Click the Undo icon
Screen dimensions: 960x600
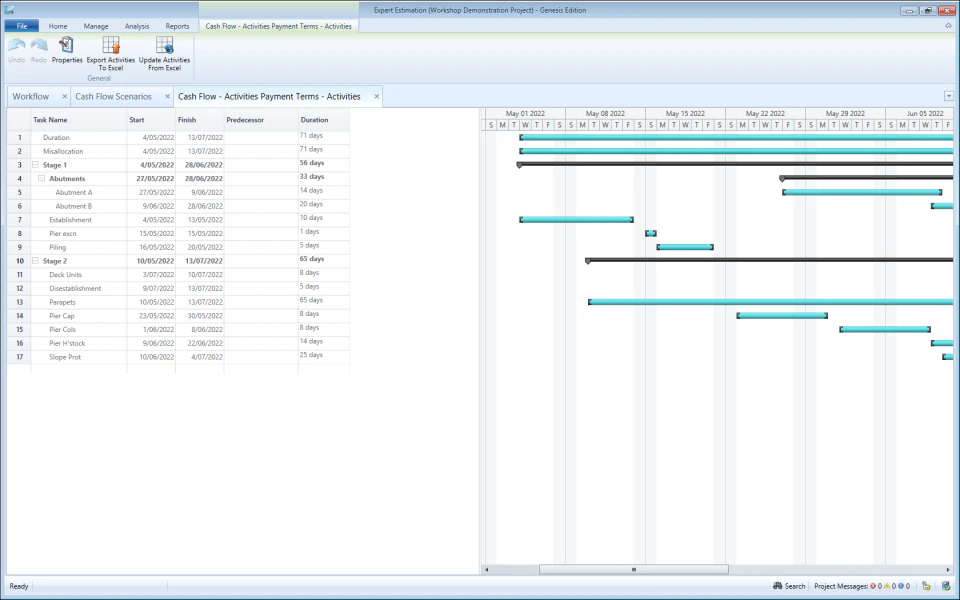tap(17, 45)
